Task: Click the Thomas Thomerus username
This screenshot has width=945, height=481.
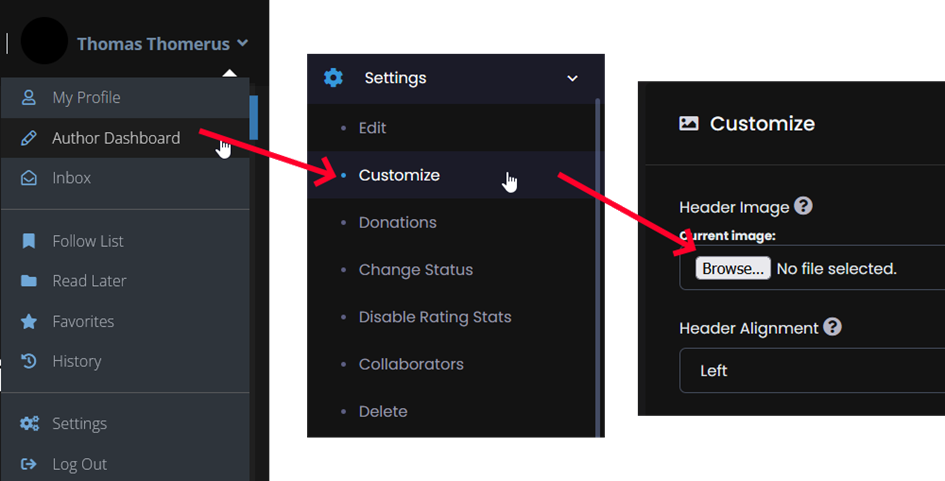Action: 153,43
